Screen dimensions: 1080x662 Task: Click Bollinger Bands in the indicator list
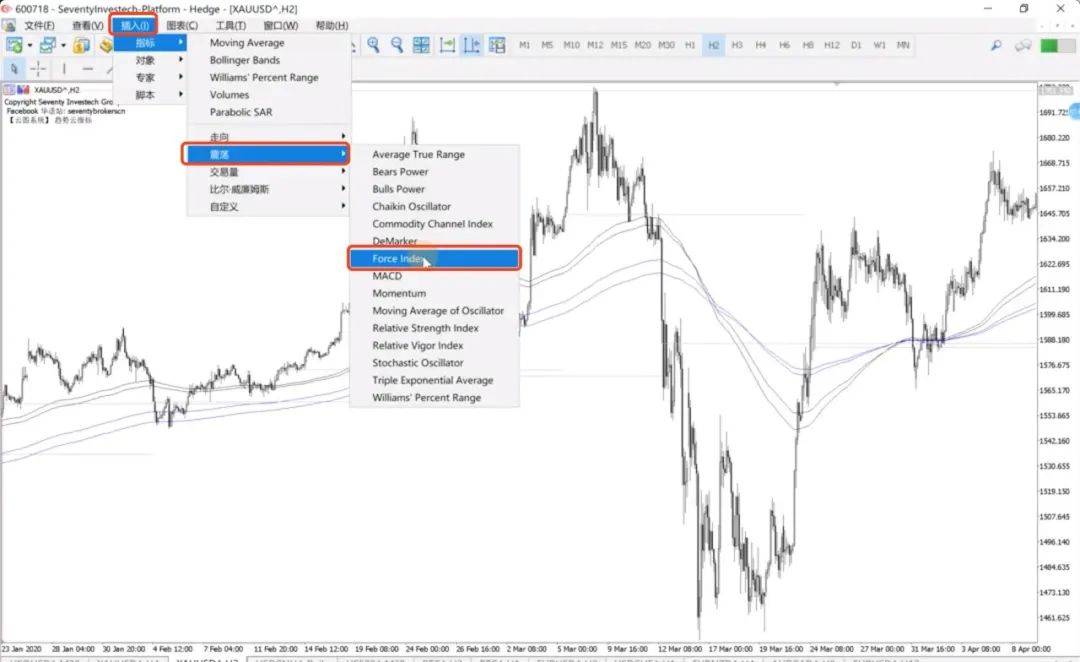click(245, 60)
